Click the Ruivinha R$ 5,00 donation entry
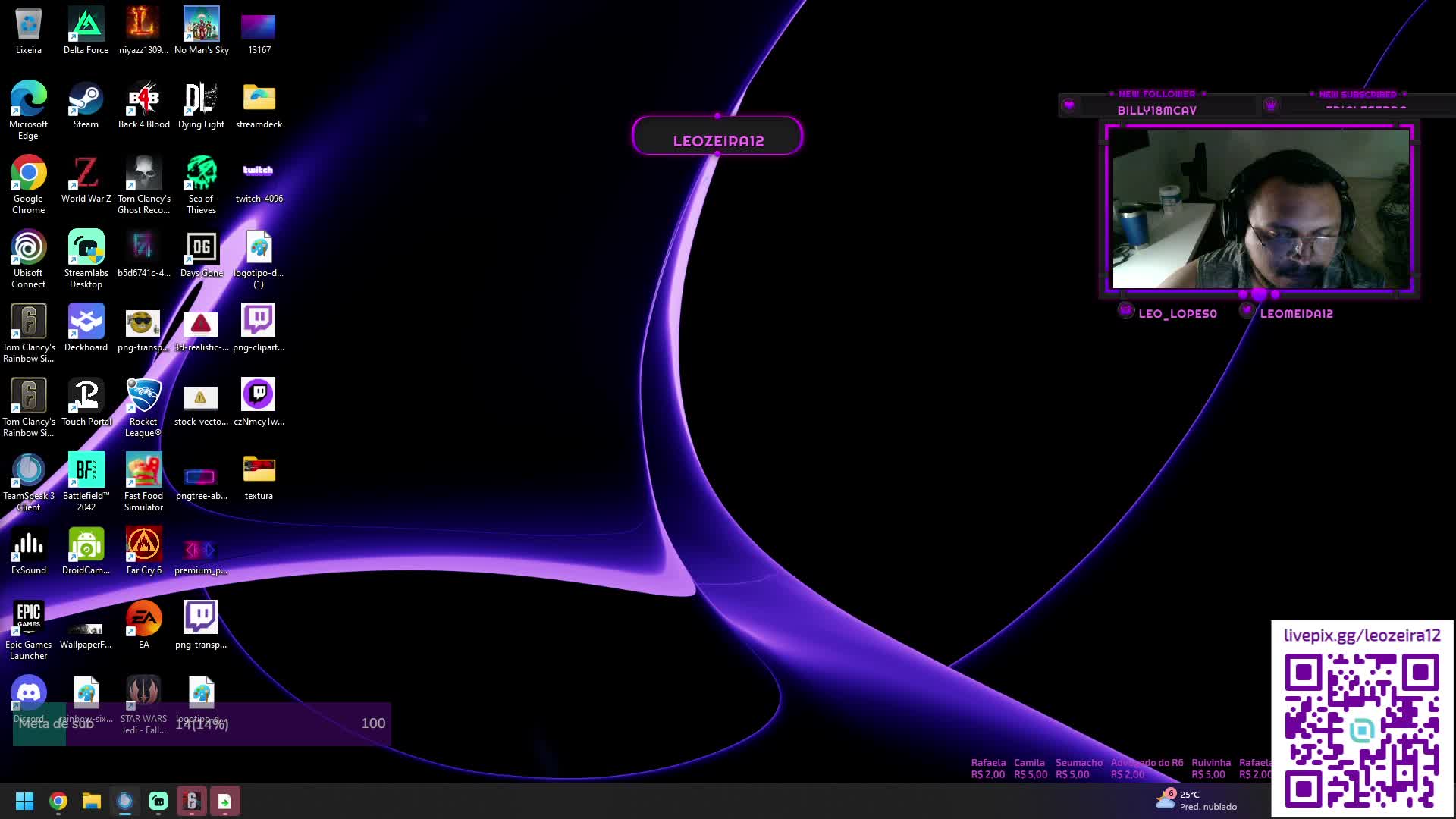Viewport: 1456px width, 819px height. coord(1210,768)
